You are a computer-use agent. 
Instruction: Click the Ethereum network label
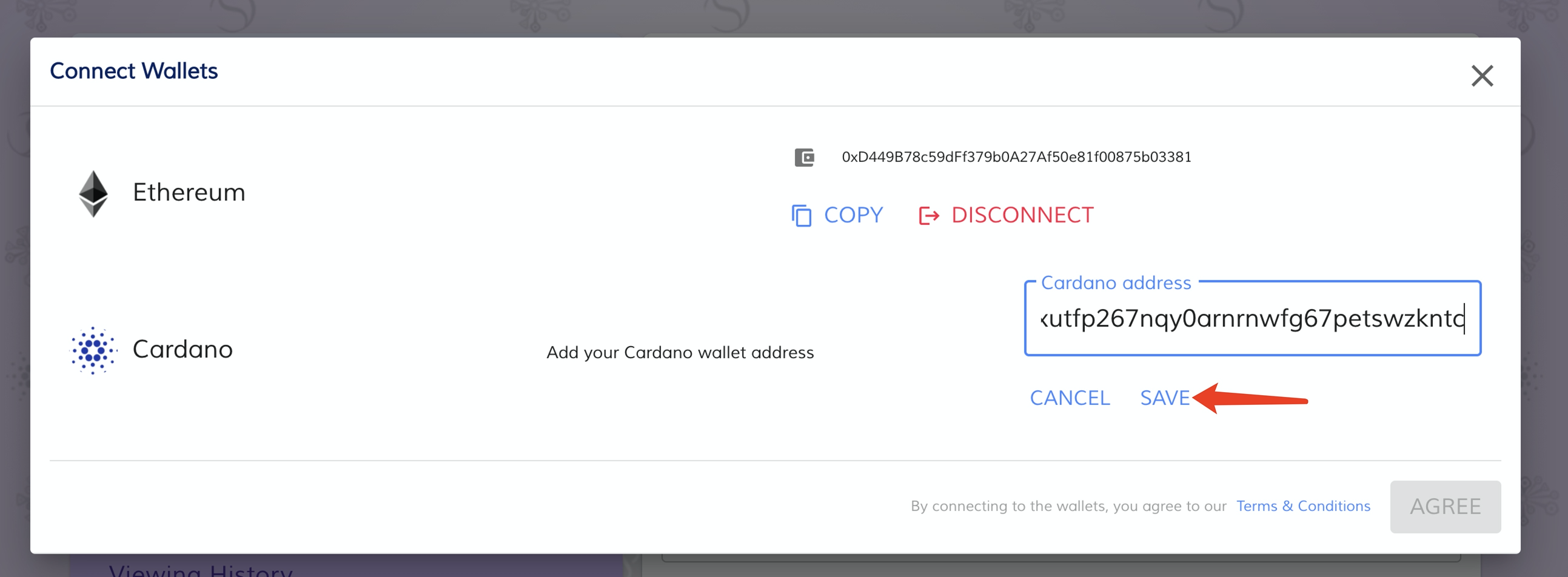(189, 192)
